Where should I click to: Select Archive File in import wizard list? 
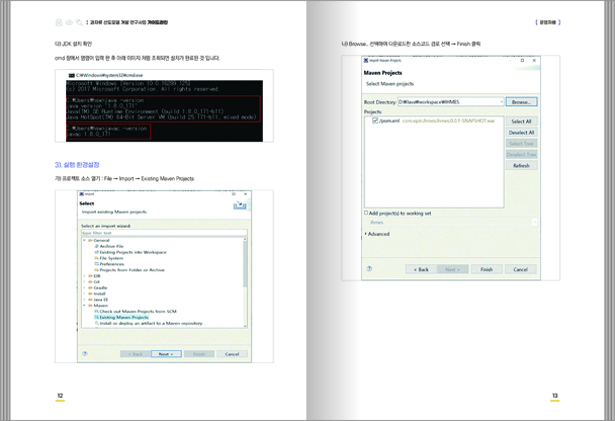pos(111,246)
